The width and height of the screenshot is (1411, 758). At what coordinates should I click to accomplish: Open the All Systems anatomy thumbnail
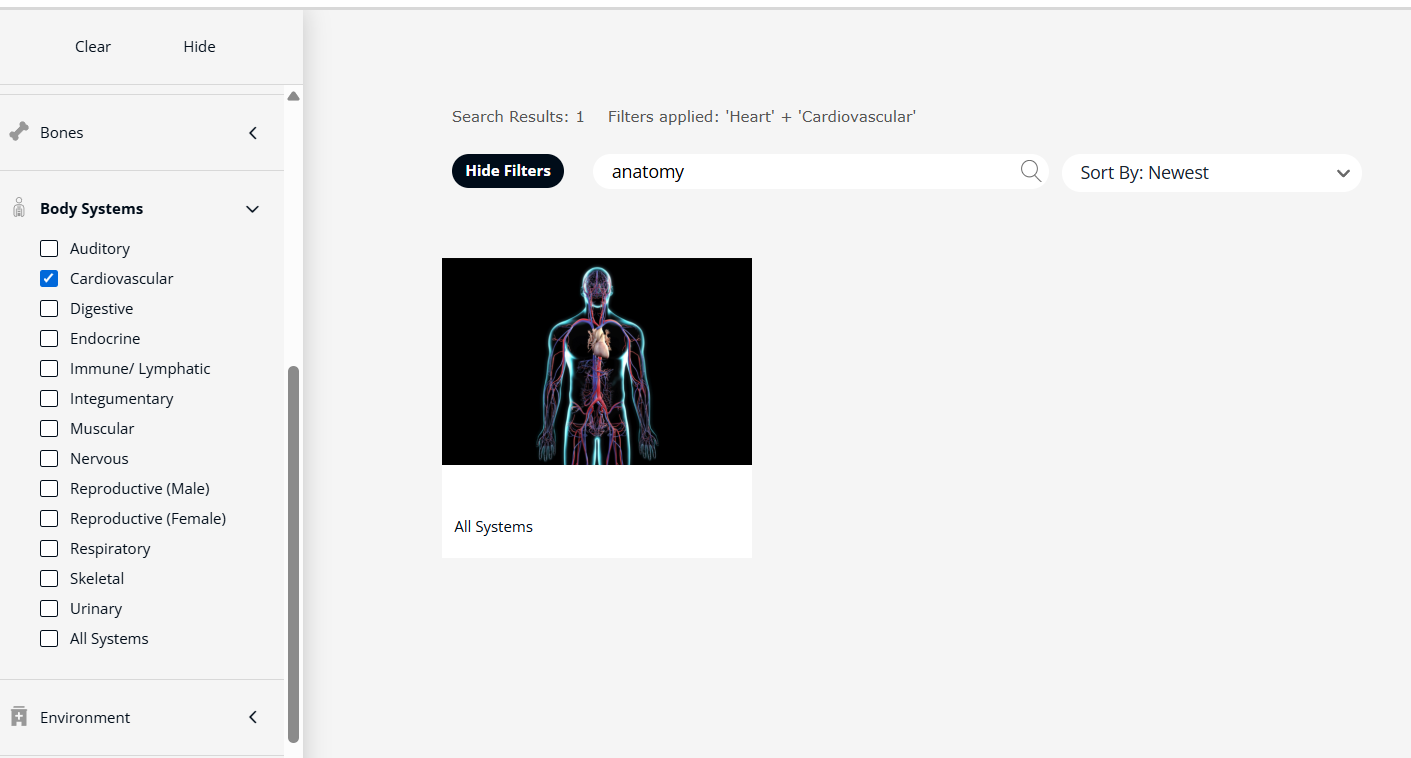[596, 362]
